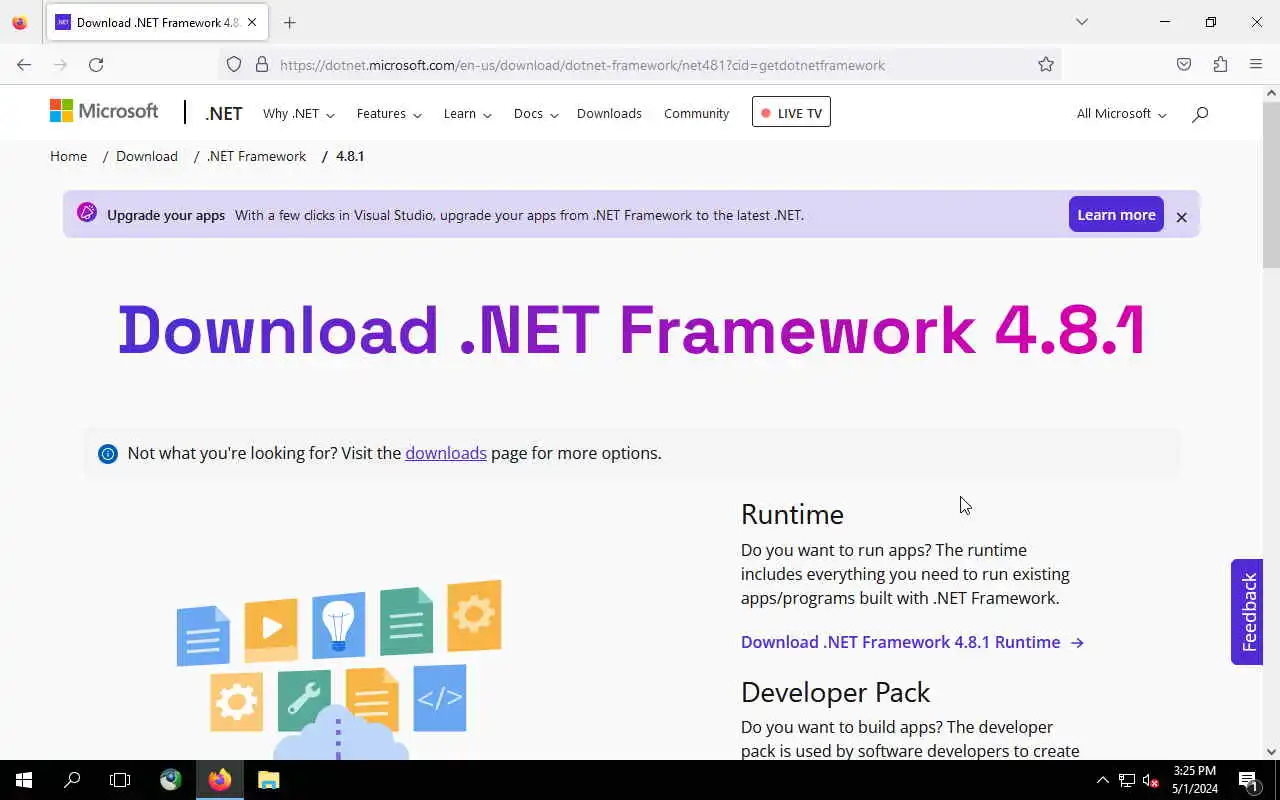Click the blue info circle icon
Image resolution: width=1280 pixels, height=800 pixels.
[108, 454]
